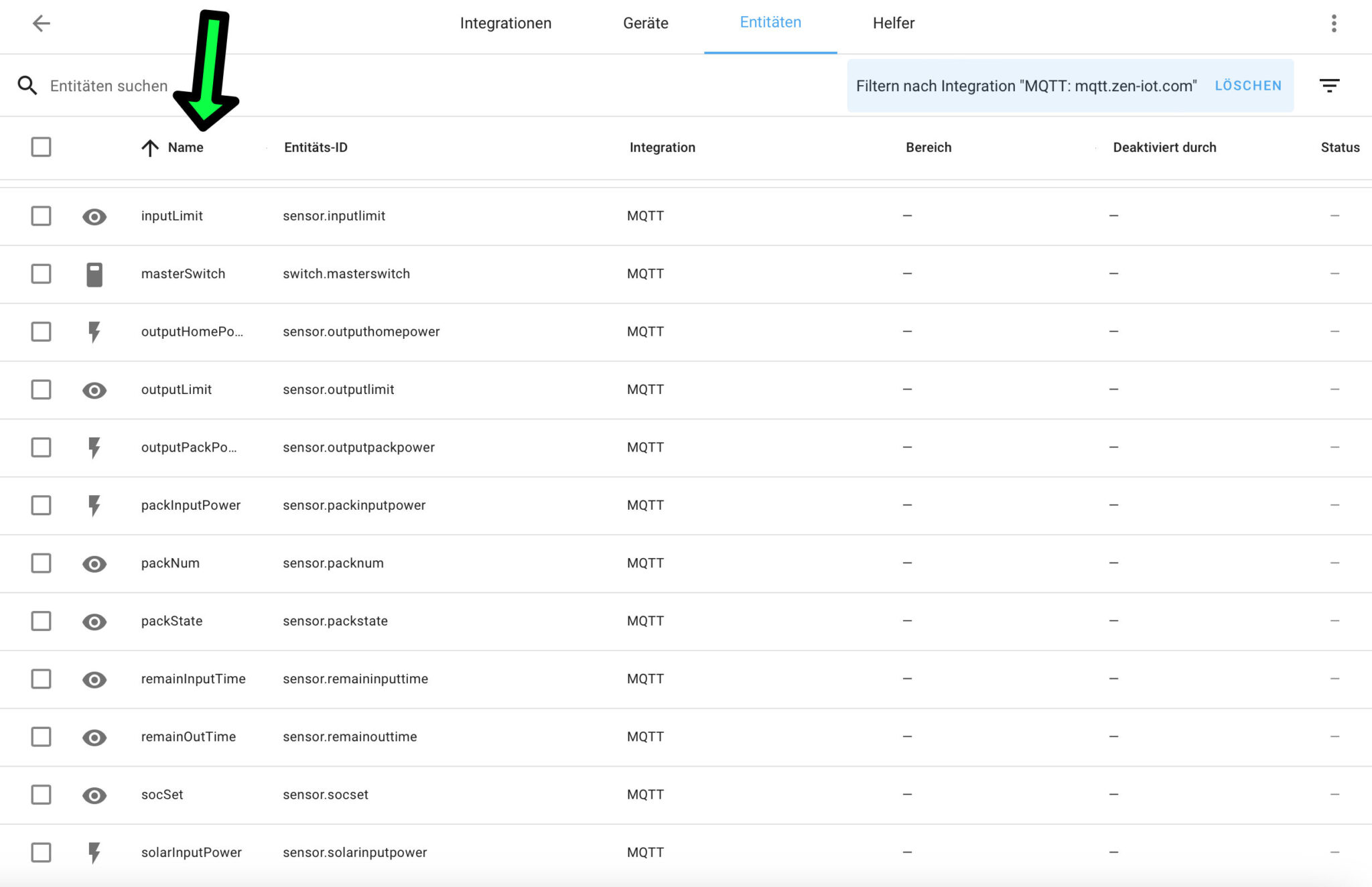Open the sensor.remainouttime entity row
1372x887 pixels.
[x=350, y=737]
